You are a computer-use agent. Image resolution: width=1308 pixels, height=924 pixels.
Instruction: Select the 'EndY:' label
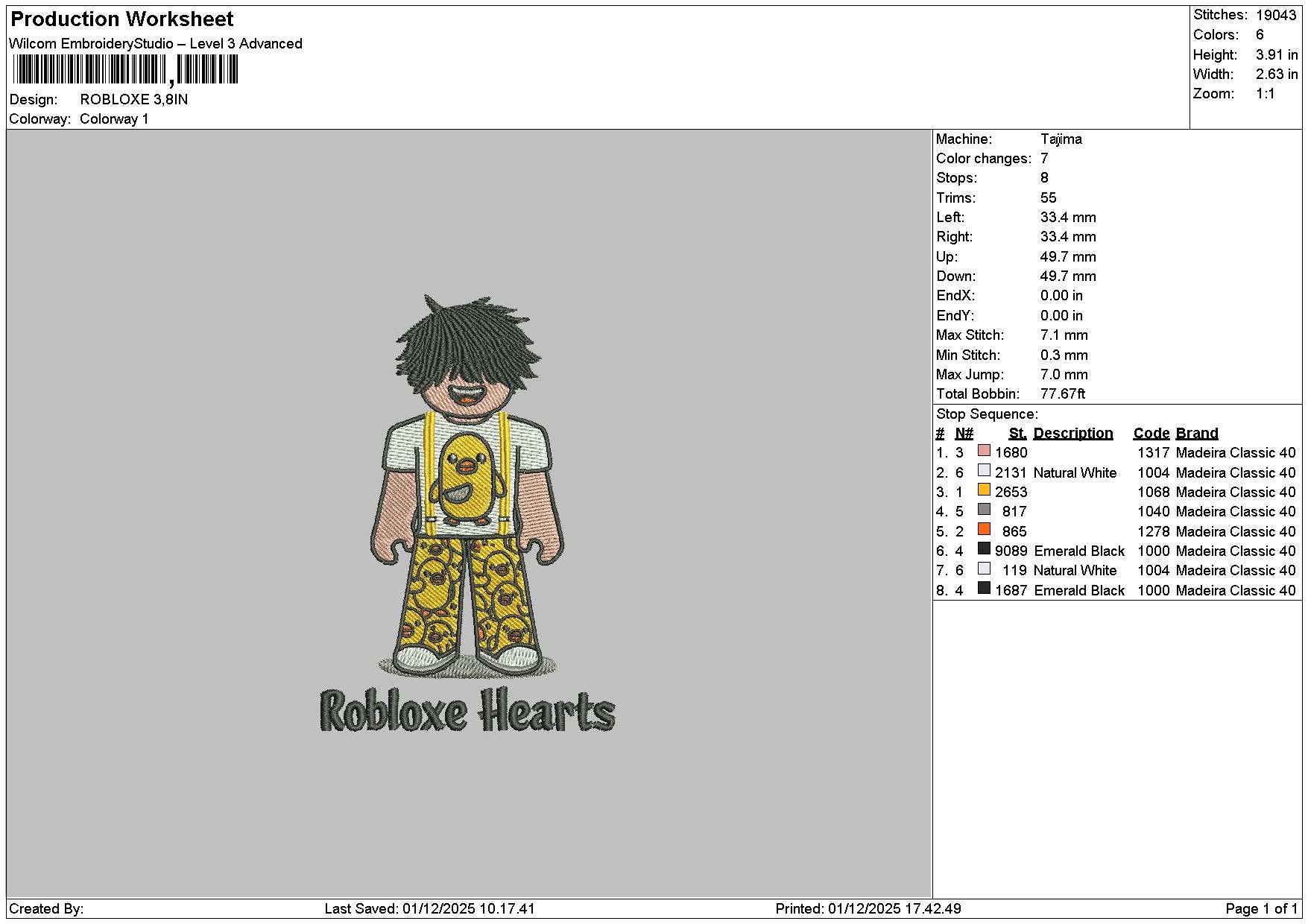click(x=955, y=316)
